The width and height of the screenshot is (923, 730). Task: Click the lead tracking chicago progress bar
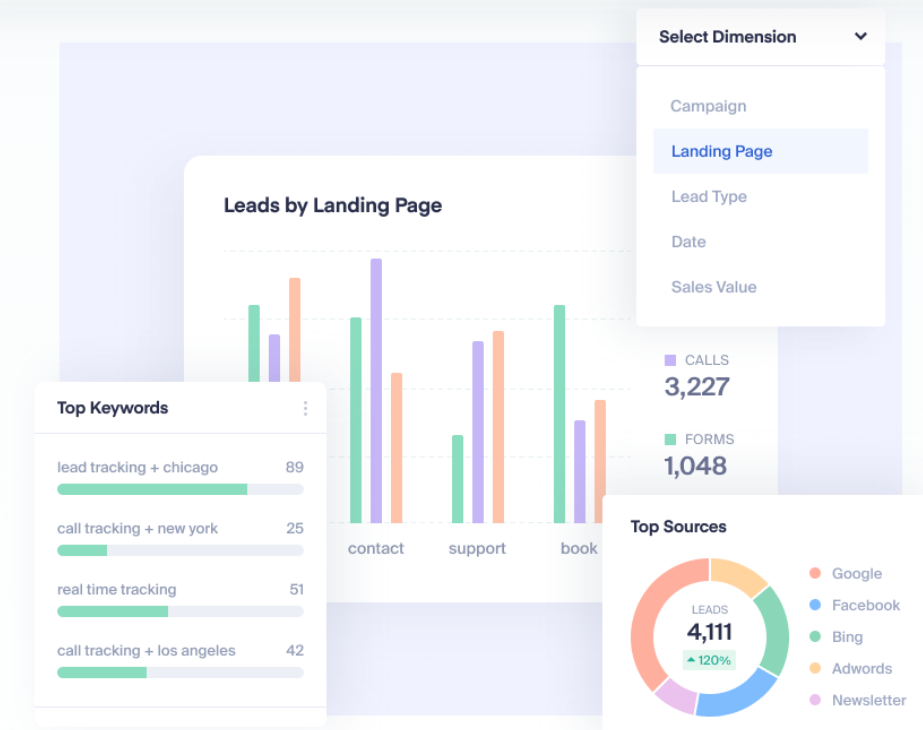click(x=179, y=489)
